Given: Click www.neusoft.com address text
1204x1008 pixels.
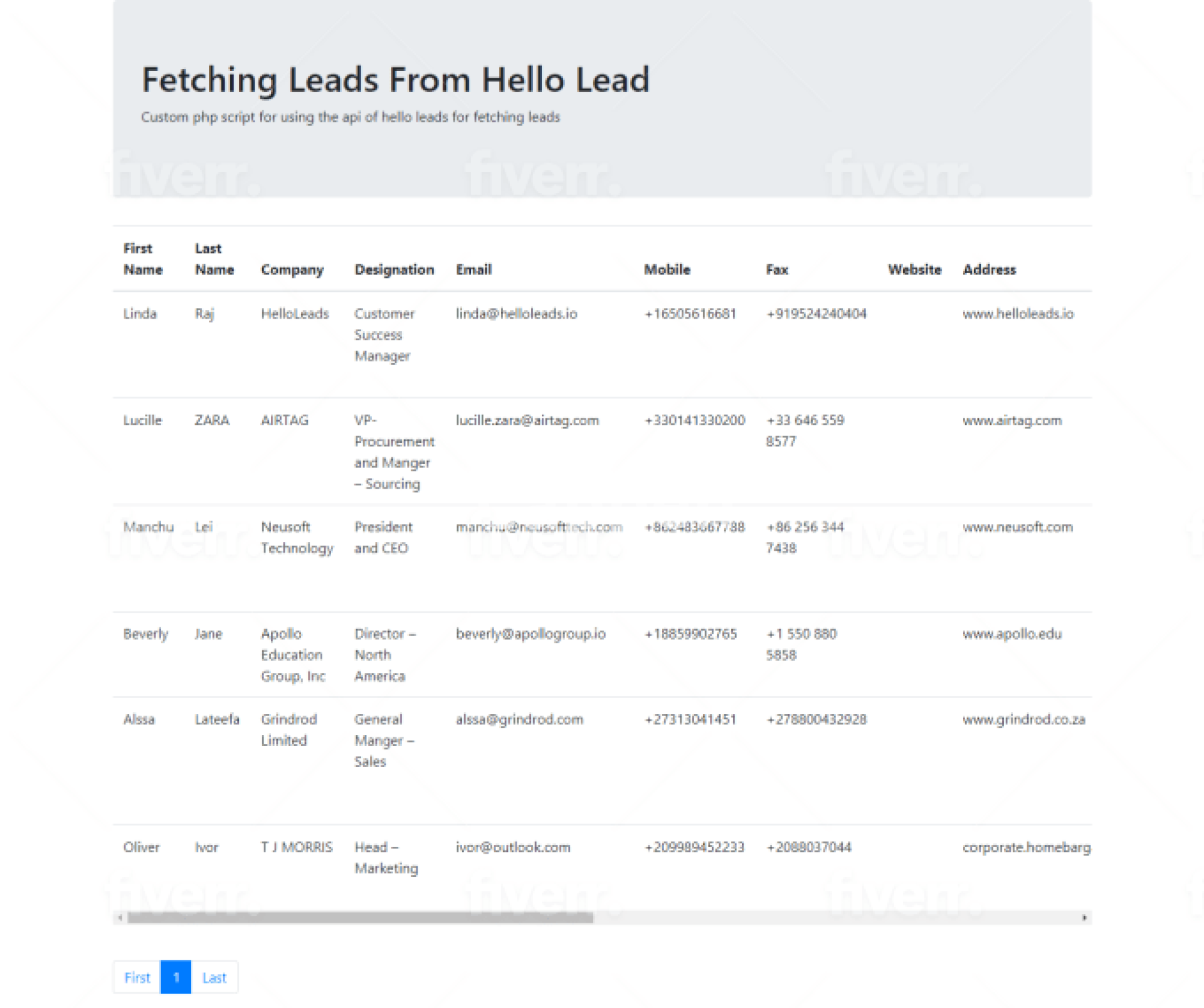Looking at the screenshot, I should [1017, 527].
